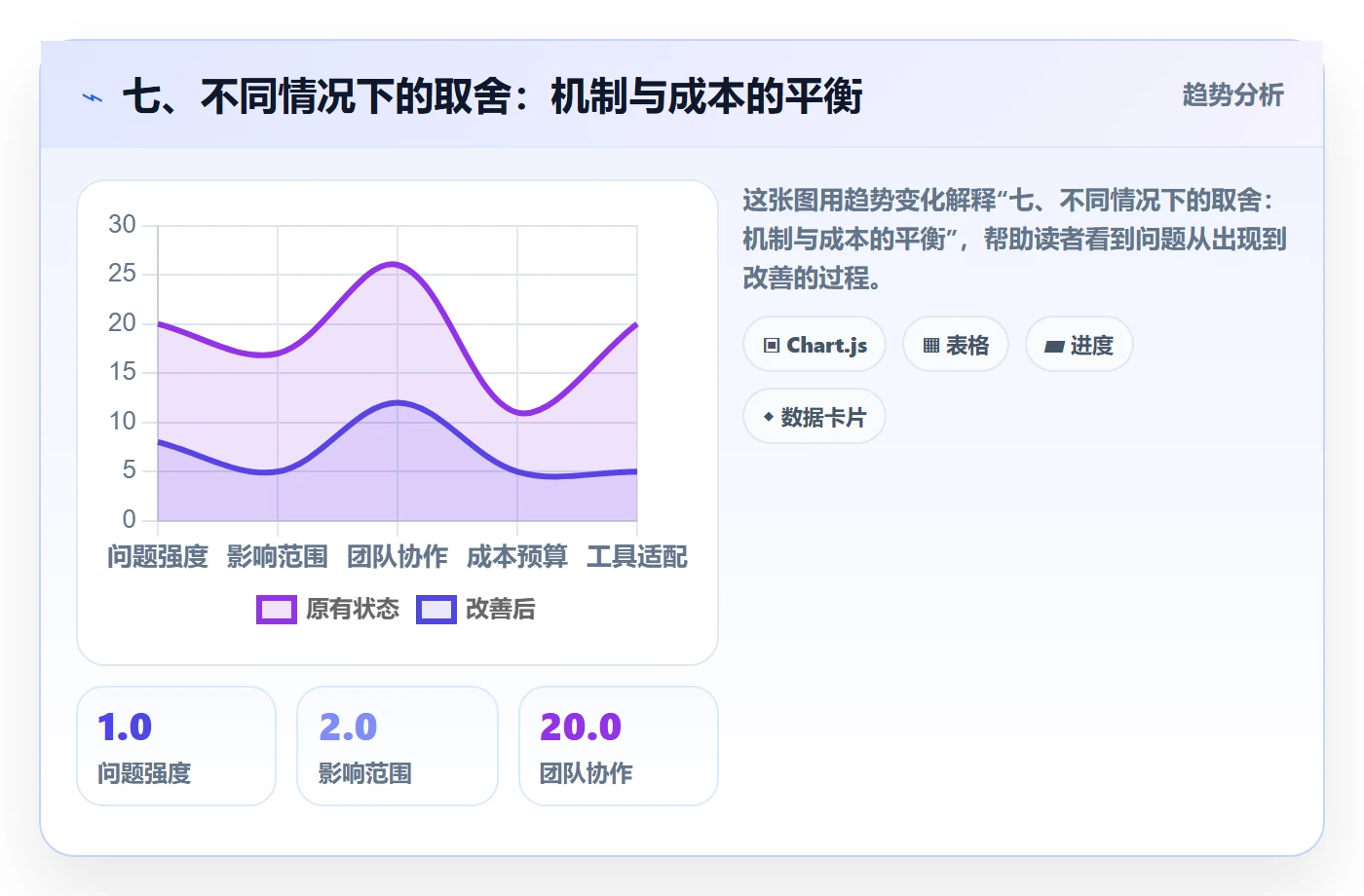Click the y-axis value 30
Screen dimensions: 1364x896
click(x=122, y=225)
